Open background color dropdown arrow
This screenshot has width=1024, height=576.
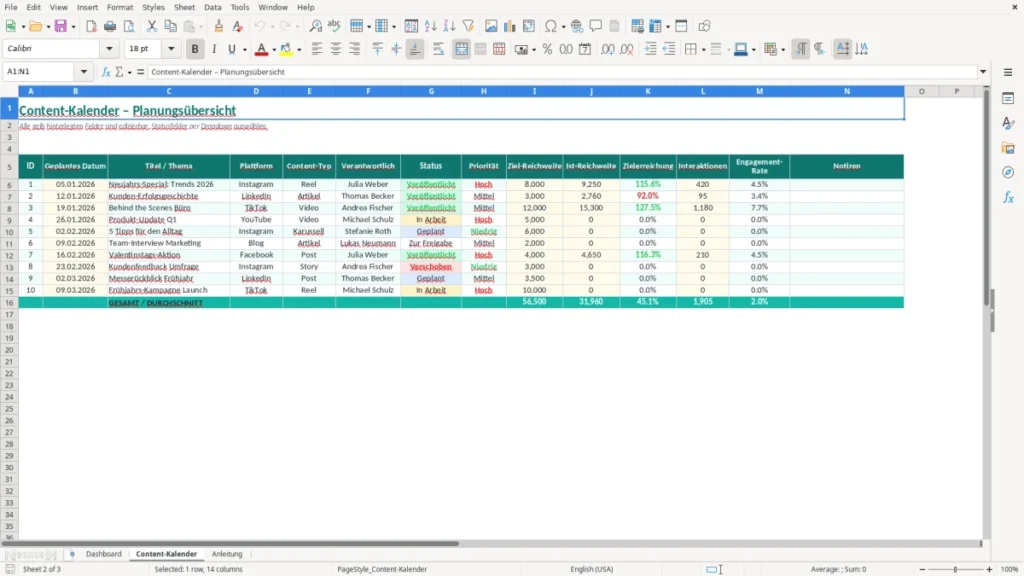click(299, 50)
